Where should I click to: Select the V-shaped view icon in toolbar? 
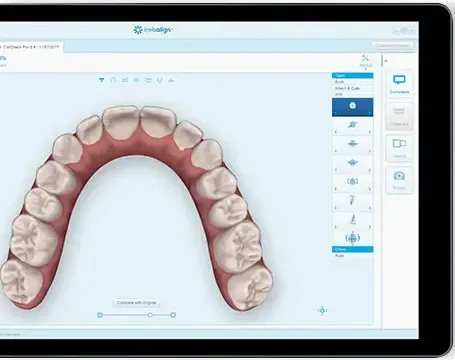160,80
